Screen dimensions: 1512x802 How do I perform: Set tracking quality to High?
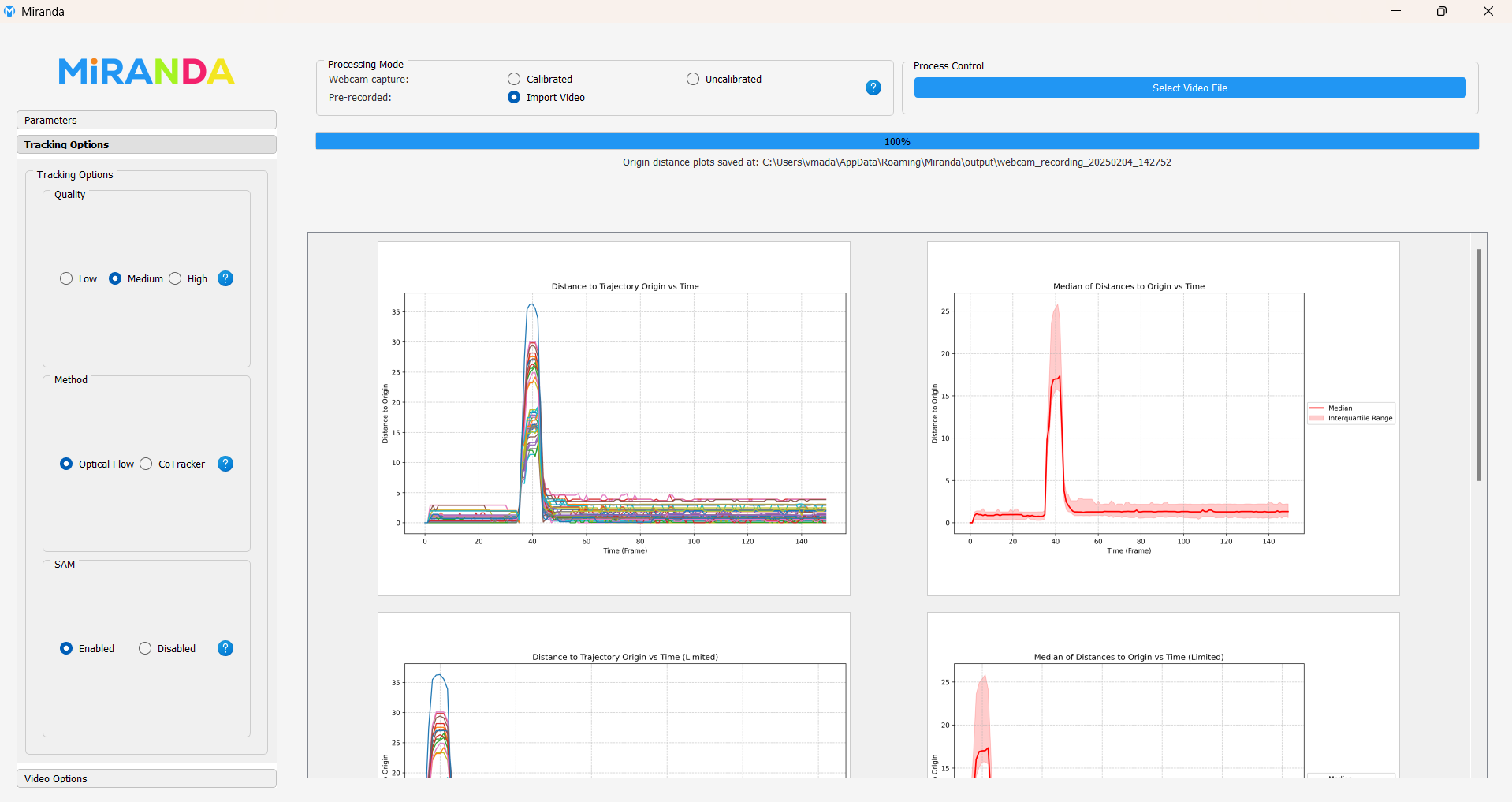coord(188,278)
